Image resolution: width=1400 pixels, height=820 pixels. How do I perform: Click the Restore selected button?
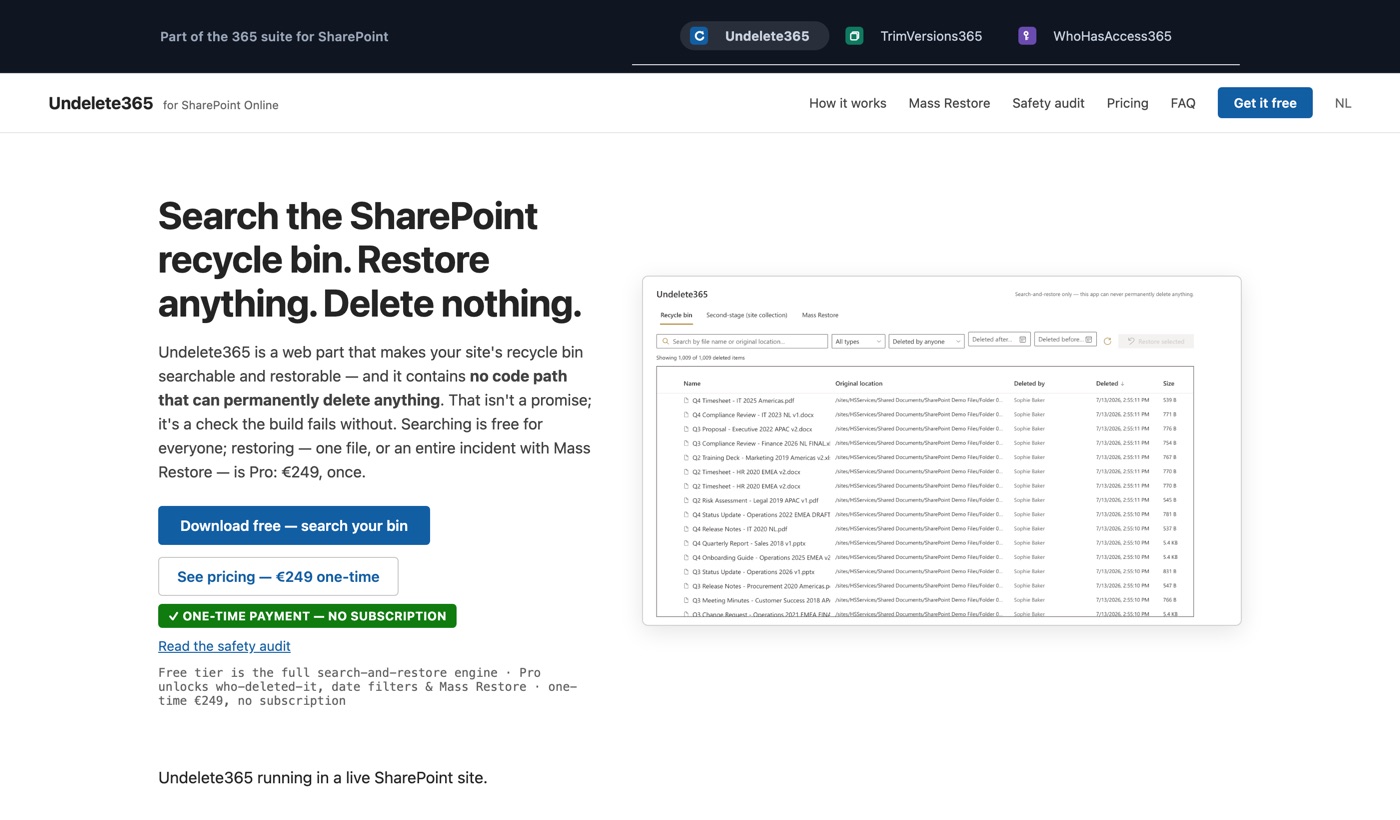pos(1156,341)
